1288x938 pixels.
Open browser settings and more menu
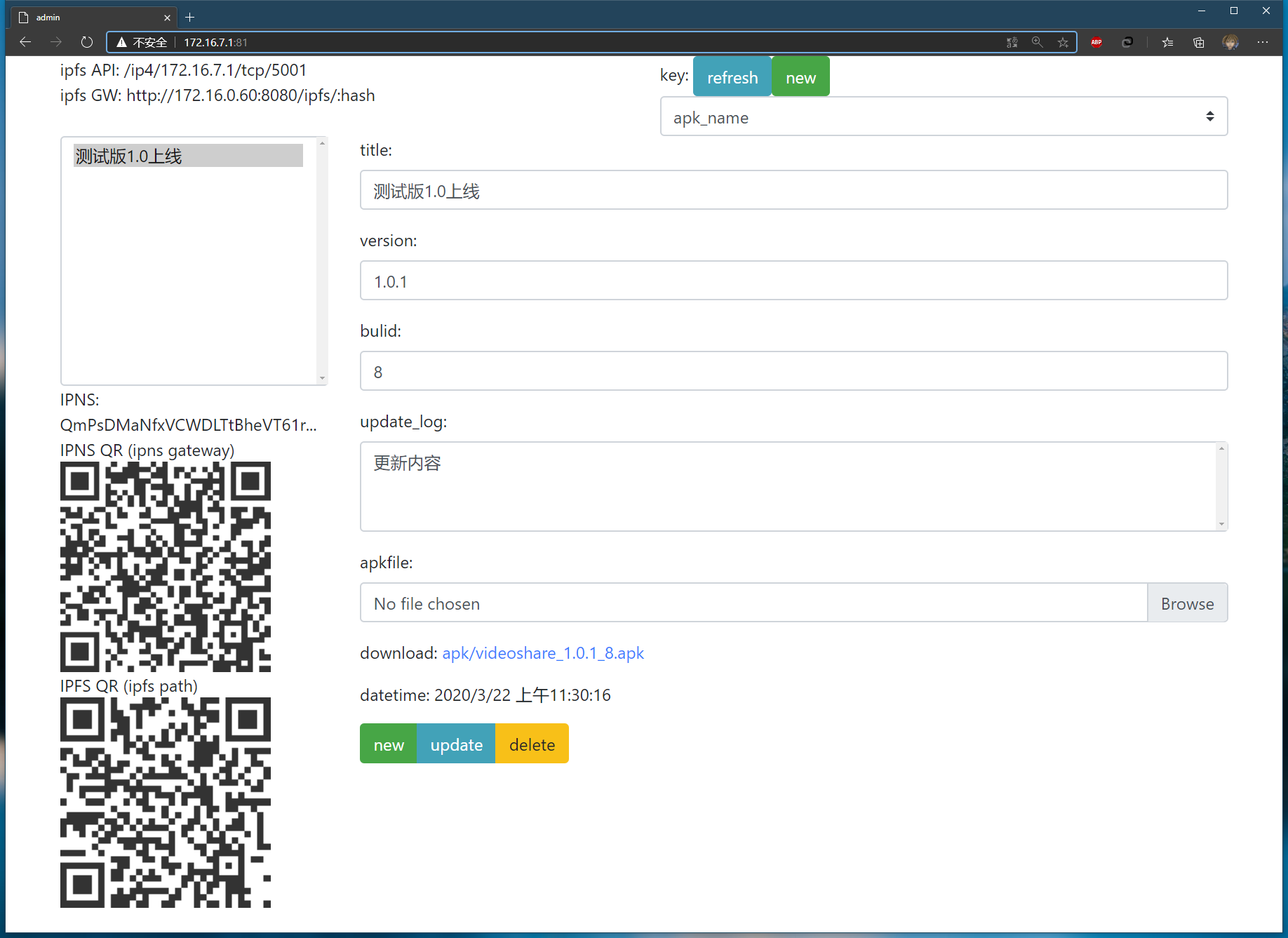1263,42
